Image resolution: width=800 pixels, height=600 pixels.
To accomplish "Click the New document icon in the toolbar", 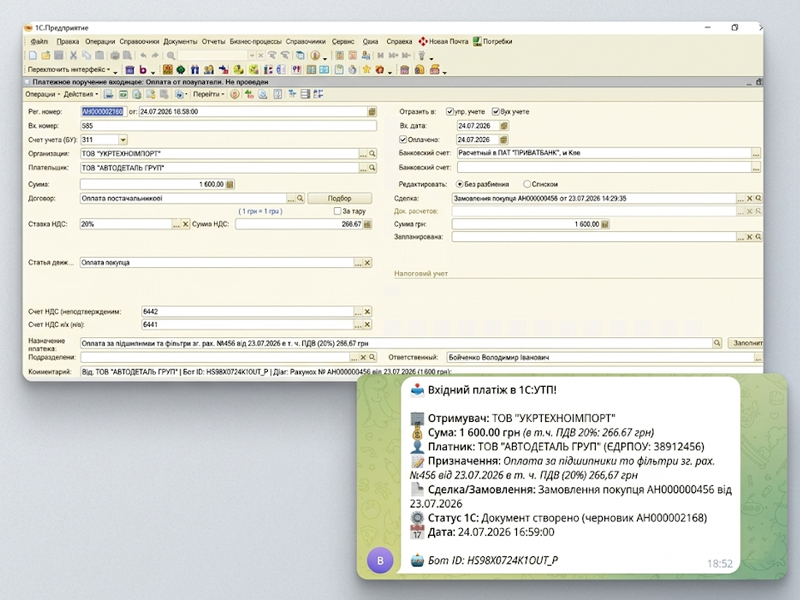I will click(x=33, y=55).
